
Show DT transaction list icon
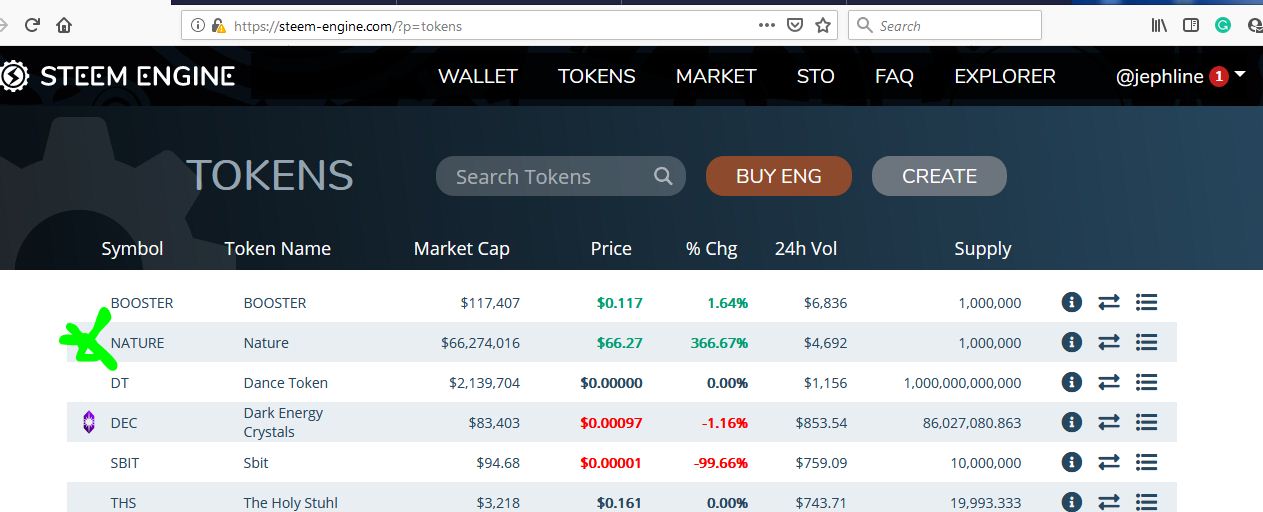(x=1146, y=382)
